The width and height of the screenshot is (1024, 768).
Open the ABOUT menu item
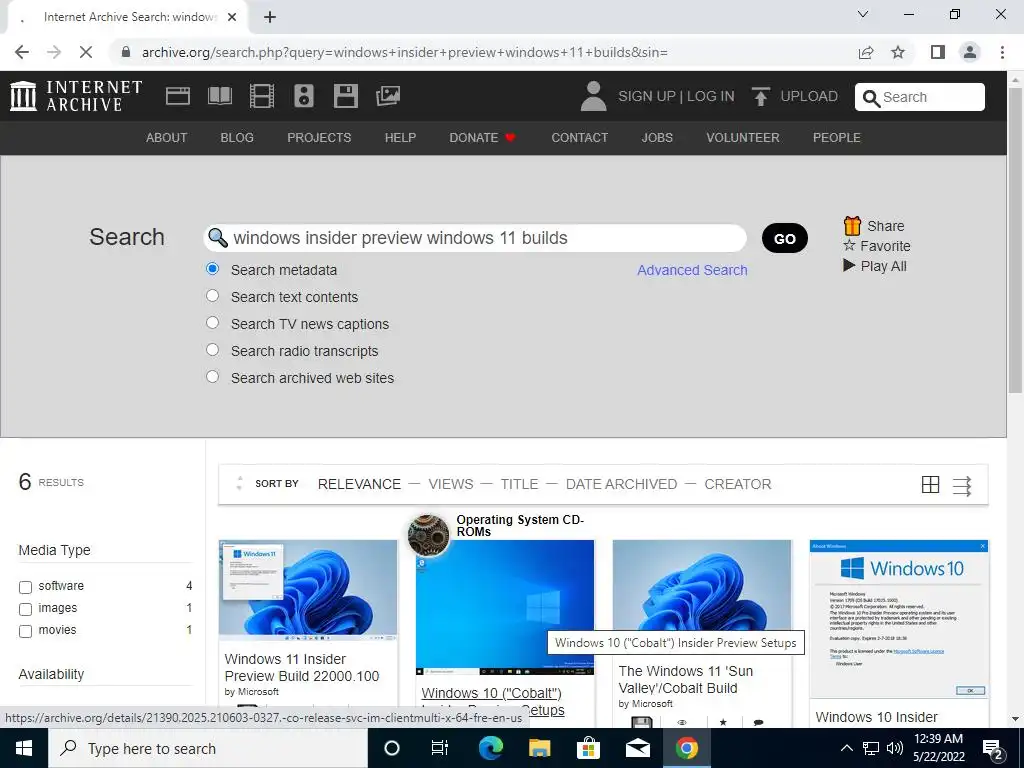coord(167,138)
